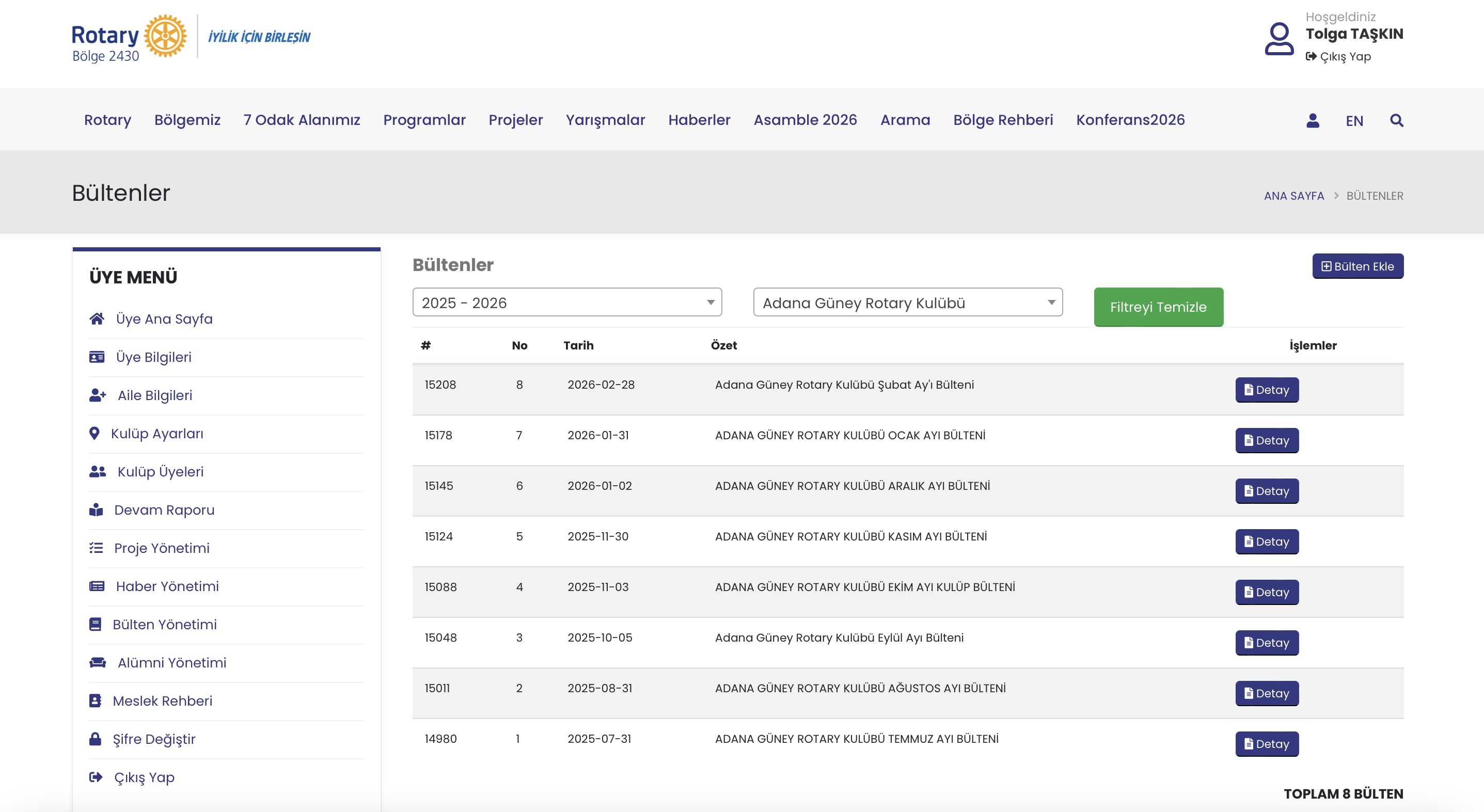1484x812 pixels.
Task: Open the Asamble 2026 menu item
Action: (805, 120)
